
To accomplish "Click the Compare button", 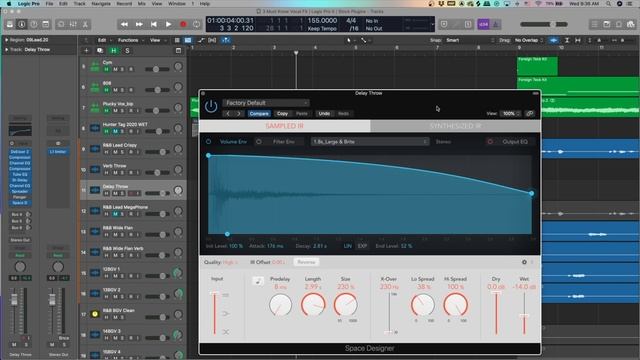I will coord(259,113).
